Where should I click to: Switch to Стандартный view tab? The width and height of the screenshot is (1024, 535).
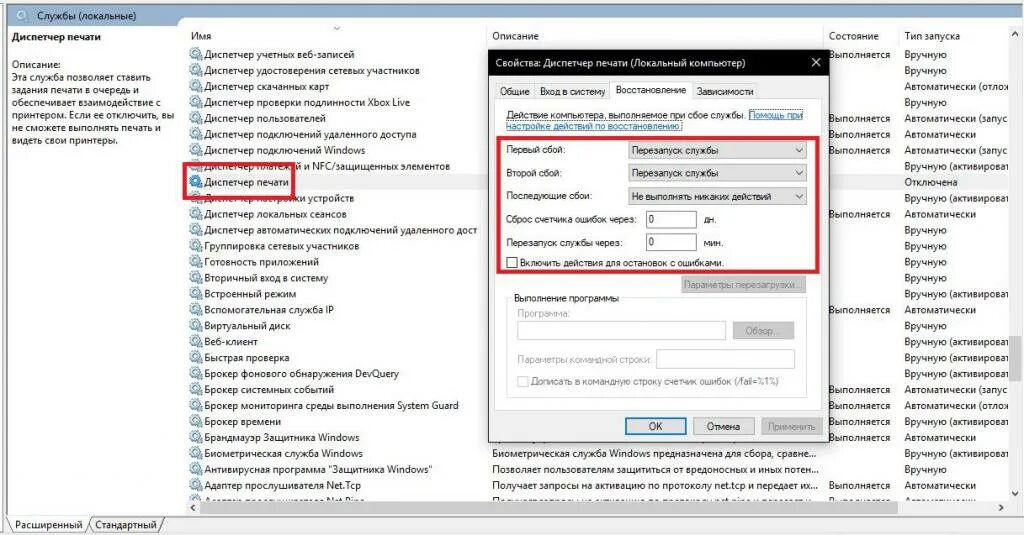[x=125, y=525]
